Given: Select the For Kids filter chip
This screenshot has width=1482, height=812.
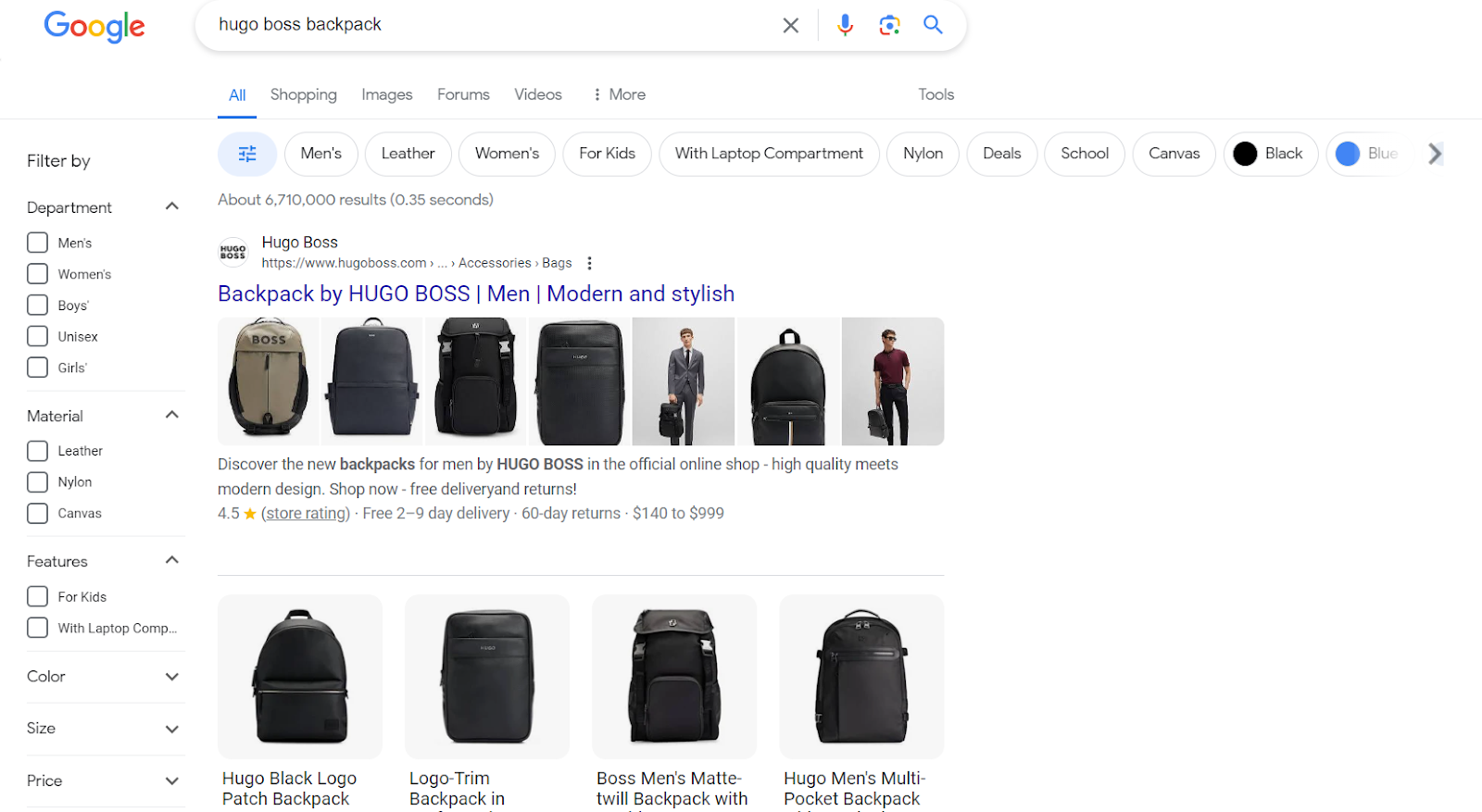Looking at the screenshot, I should tap(607, 154).
